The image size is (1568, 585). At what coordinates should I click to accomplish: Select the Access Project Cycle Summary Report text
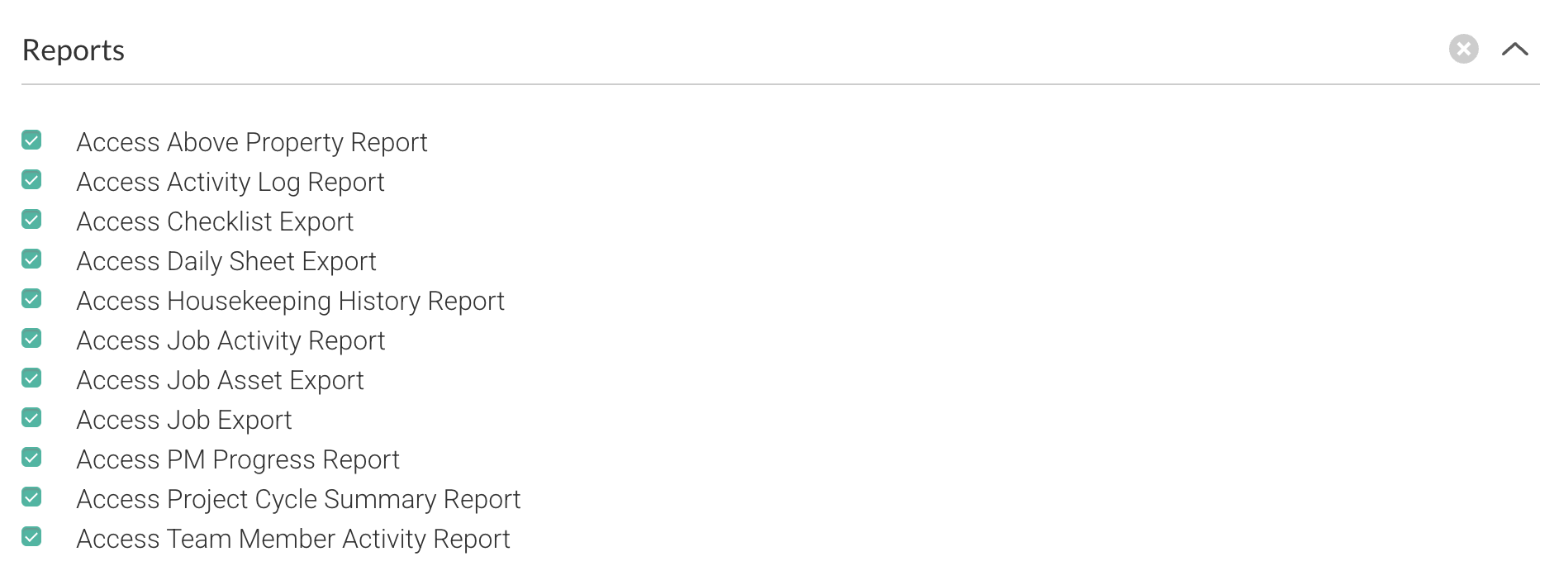(298, 499)
